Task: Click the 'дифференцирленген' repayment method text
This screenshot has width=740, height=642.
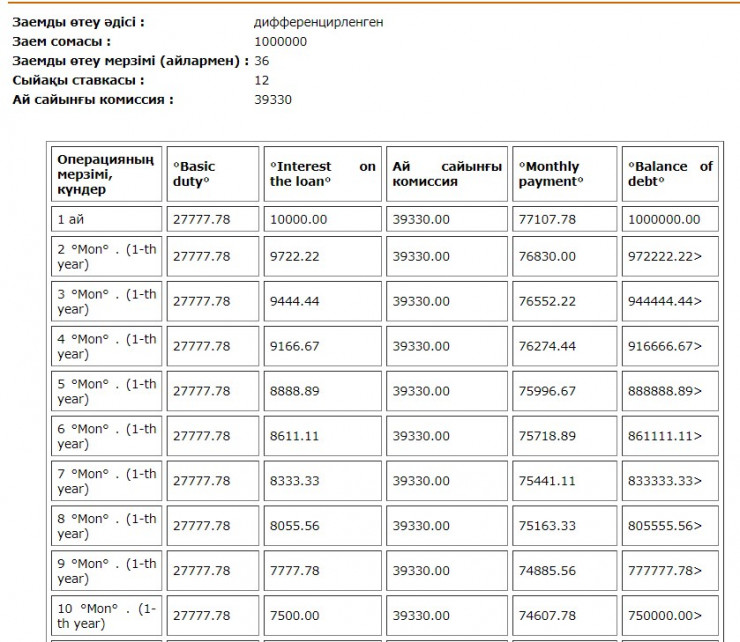Action: [x=319, y=22]
